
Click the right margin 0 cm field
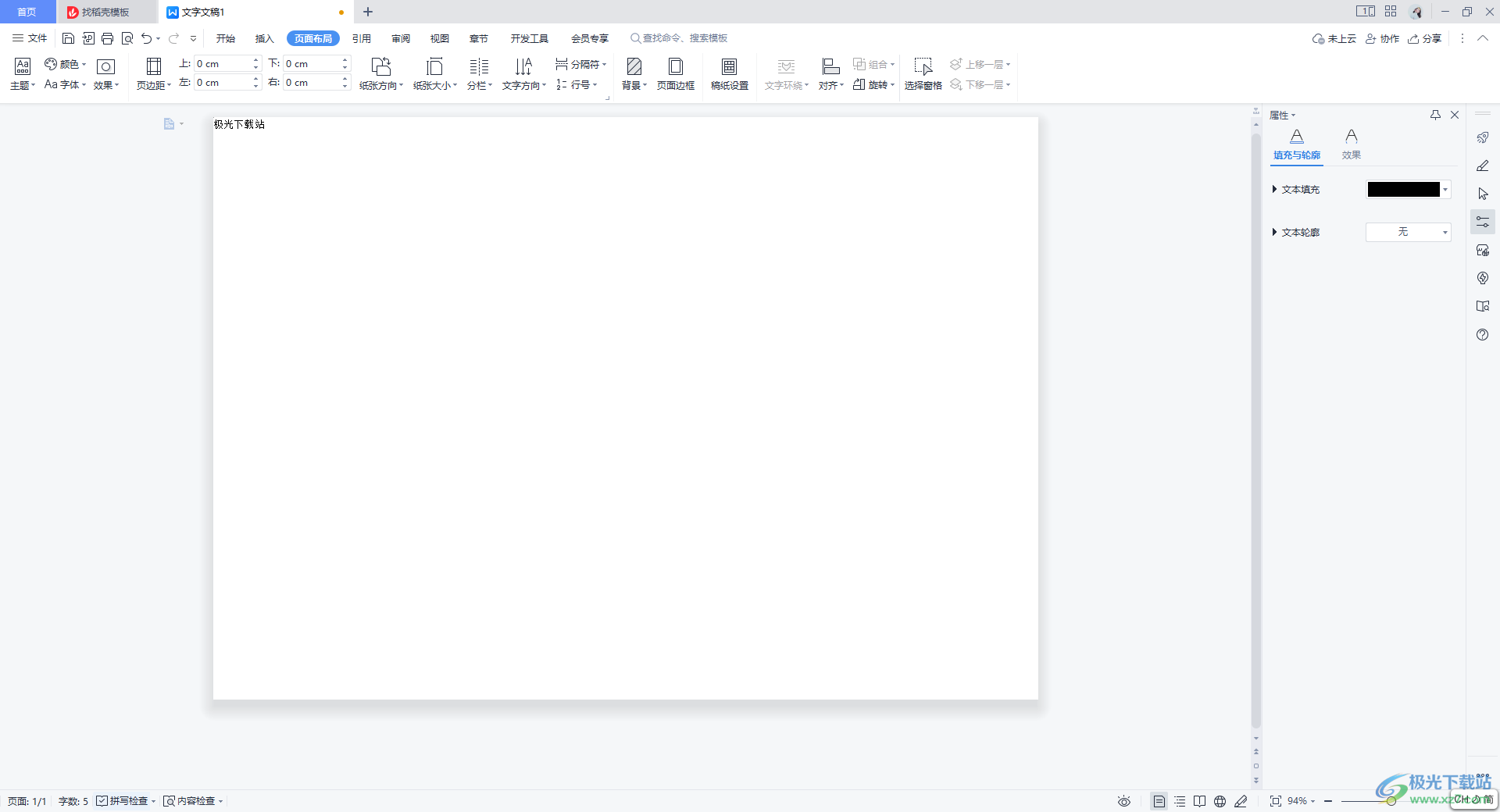312,83
